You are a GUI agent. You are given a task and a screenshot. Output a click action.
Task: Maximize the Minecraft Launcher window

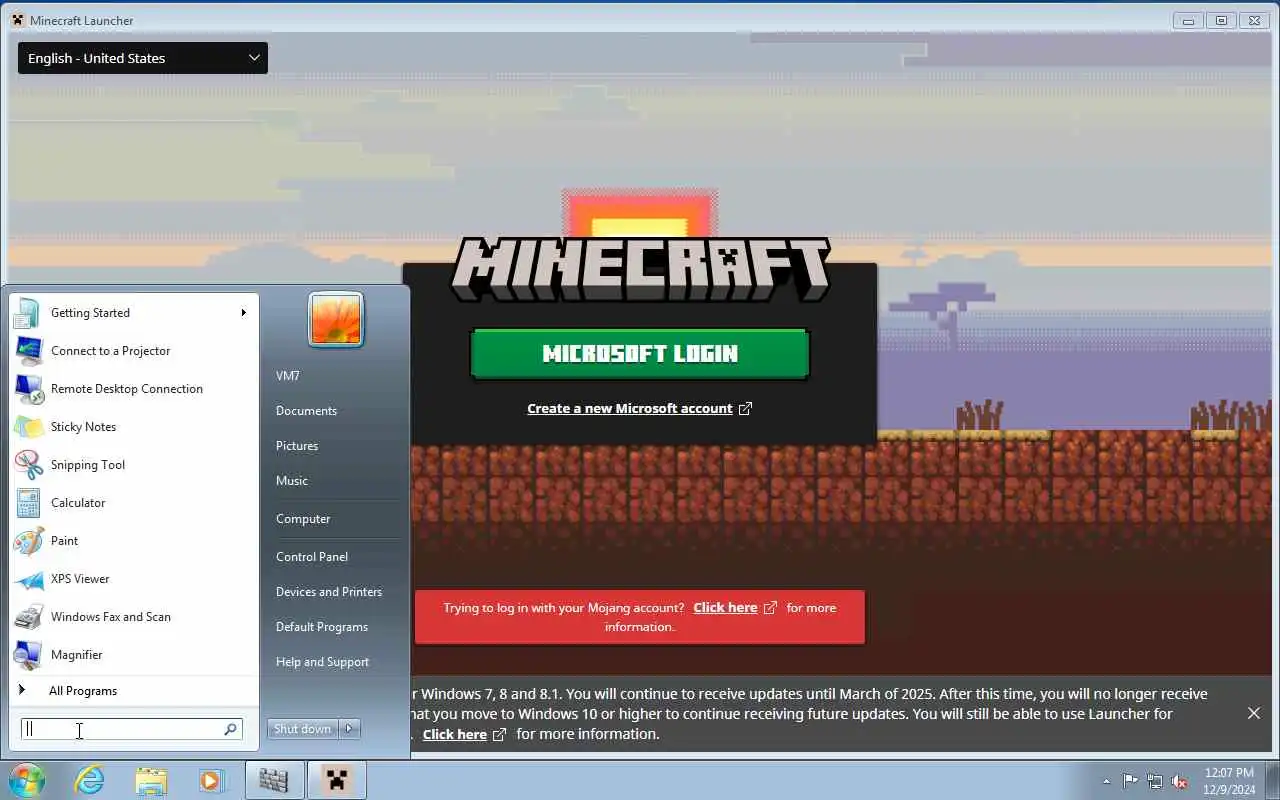tap(1220, 20)
